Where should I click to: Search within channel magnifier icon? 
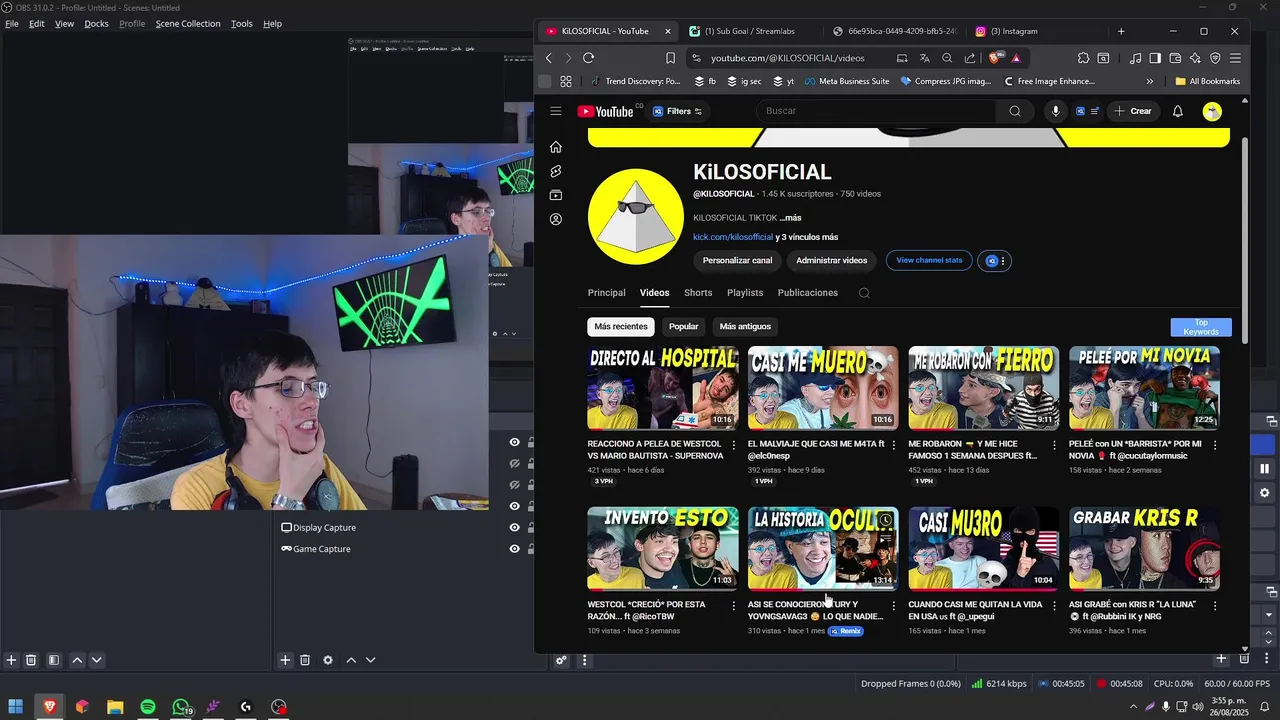864,293
